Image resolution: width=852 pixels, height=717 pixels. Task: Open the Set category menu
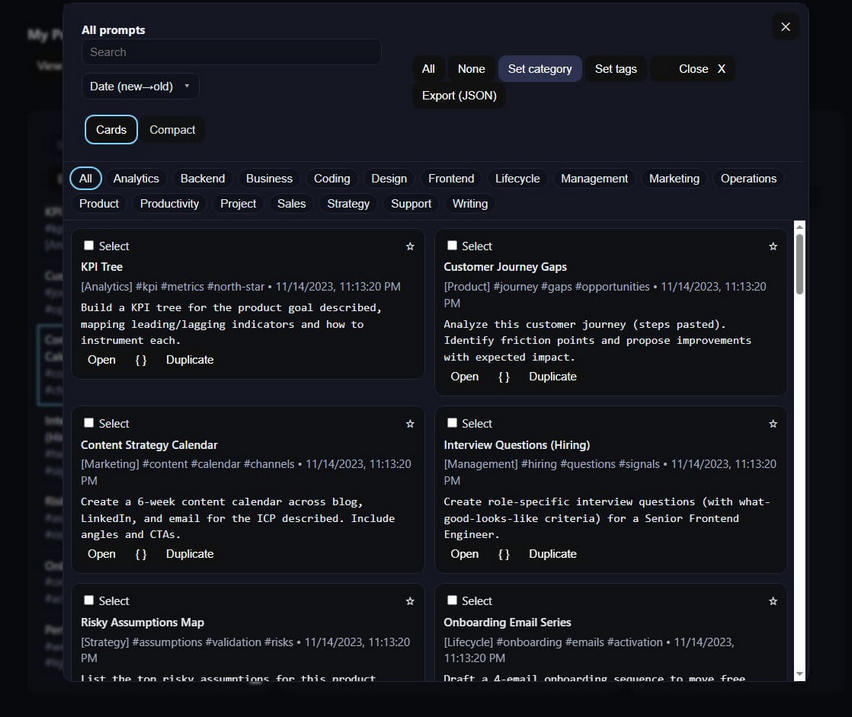pyautogui.click(x=540, y=69)
